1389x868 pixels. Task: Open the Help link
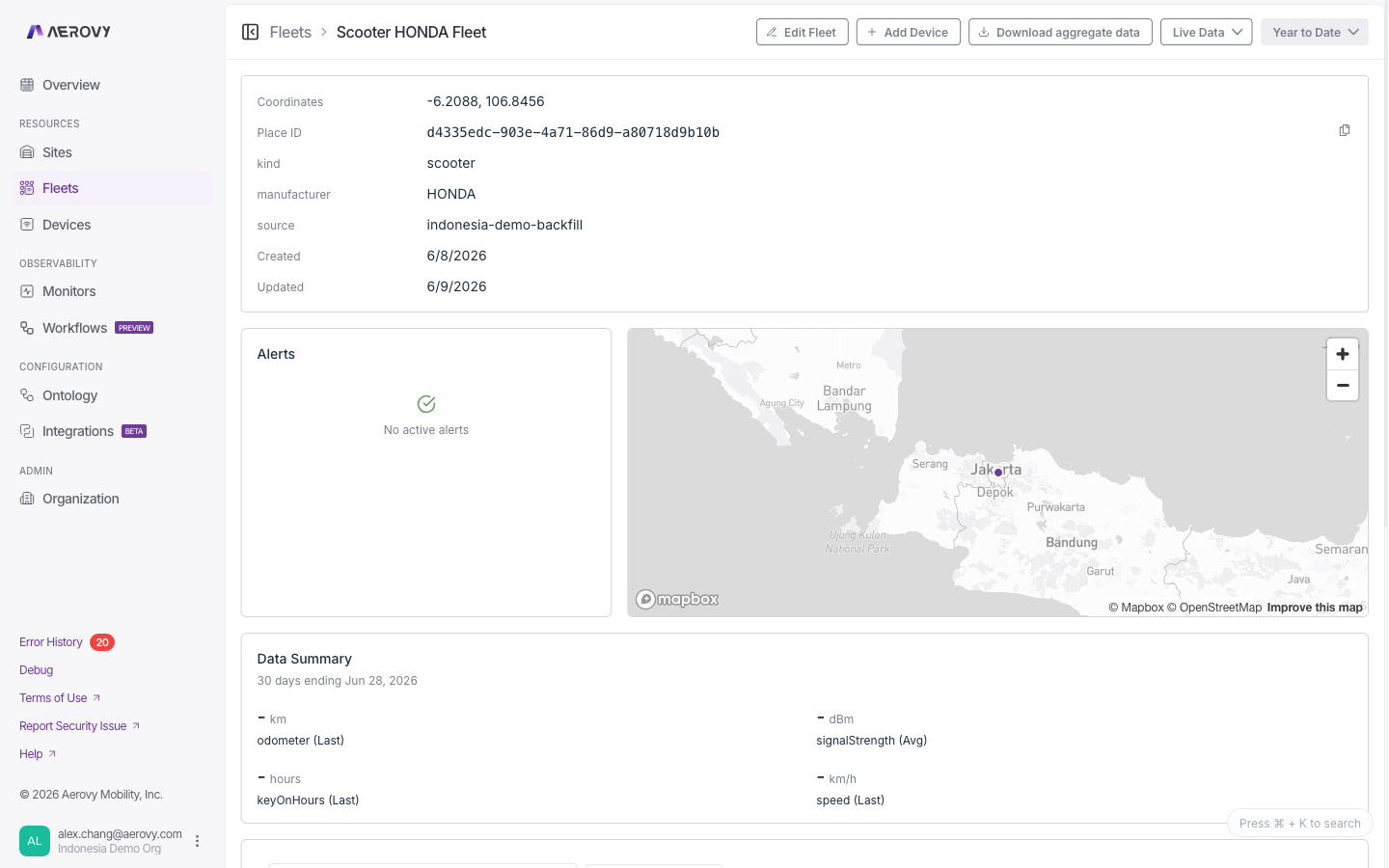[38, 754]
